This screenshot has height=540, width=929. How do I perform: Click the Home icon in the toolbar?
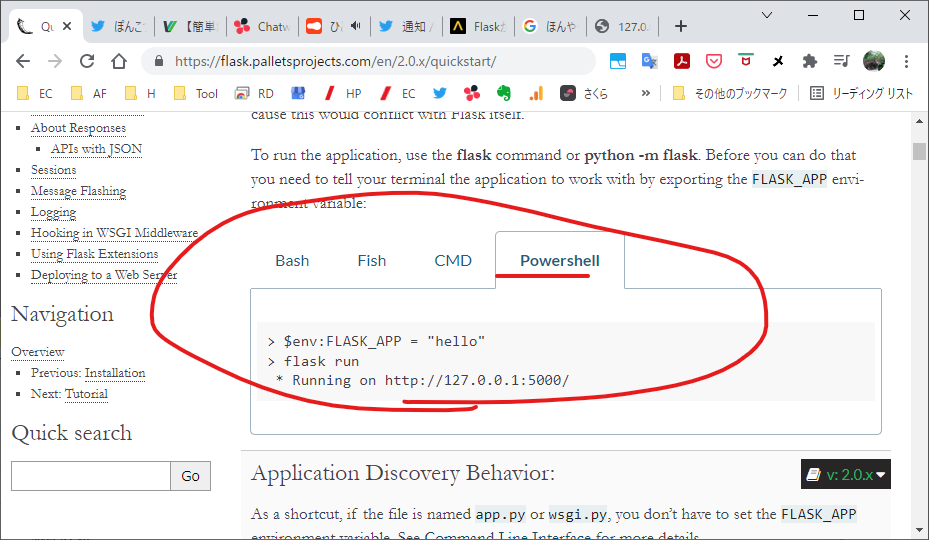119,61
